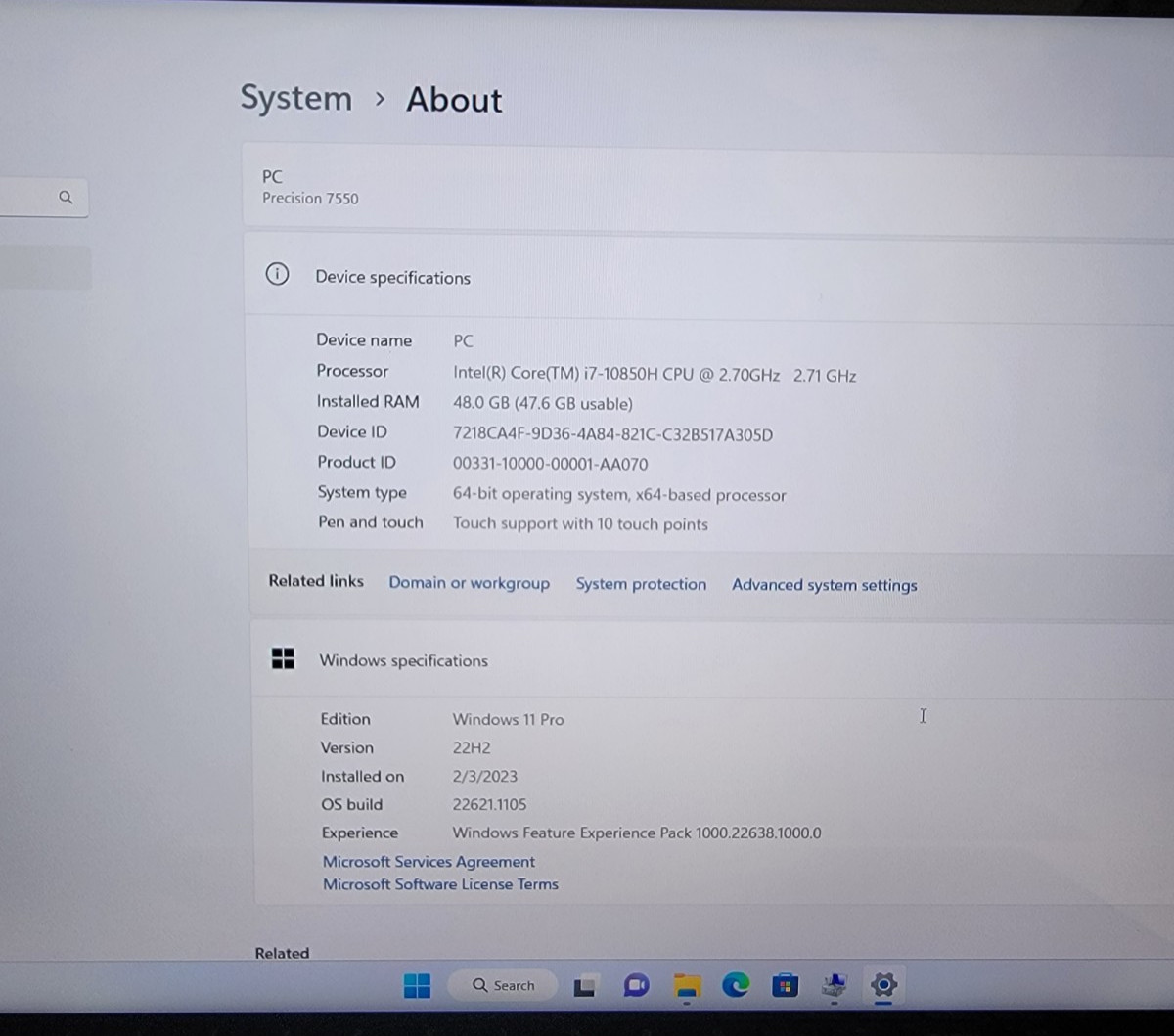Click the version value 22H2

pos(472,747)
